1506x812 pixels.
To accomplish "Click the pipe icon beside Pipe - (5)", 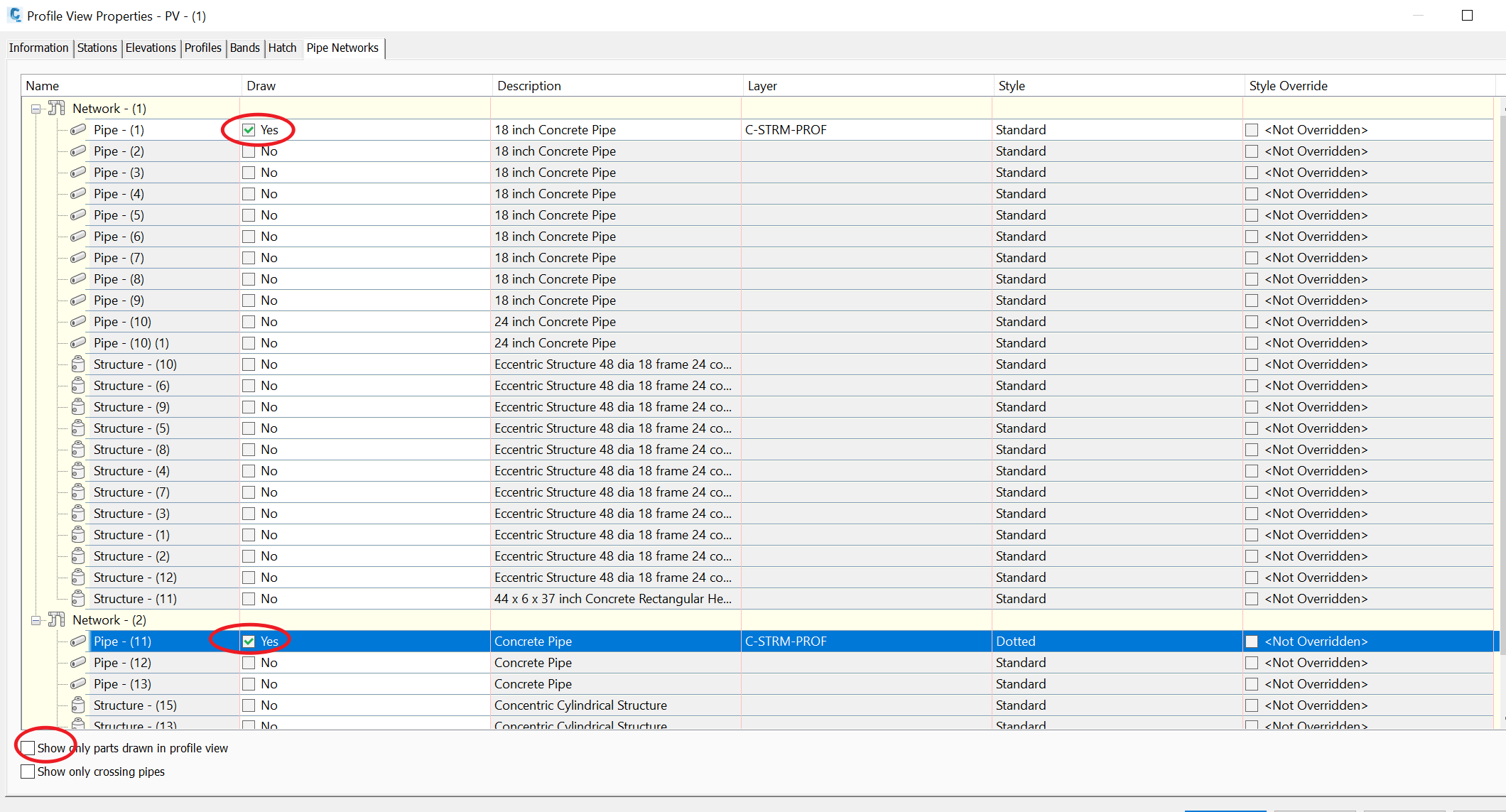I will pos(78,215).
